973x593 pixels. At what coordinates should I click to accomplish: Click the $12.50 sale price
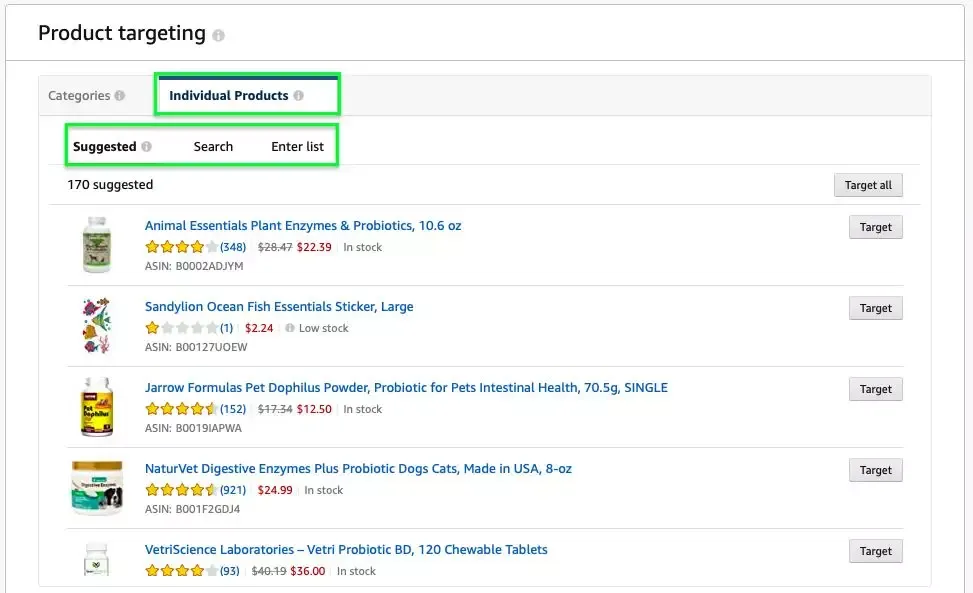314,409
